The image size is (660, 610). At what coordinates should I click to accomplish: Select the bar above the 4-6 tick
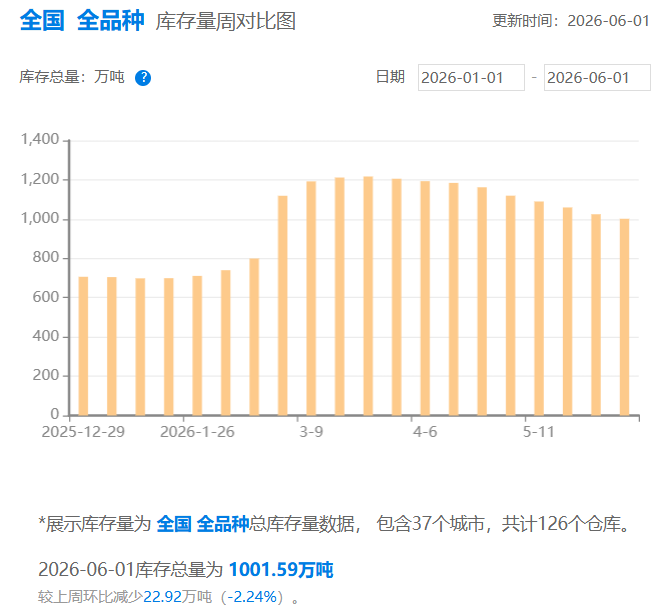[x=425, y=298]
